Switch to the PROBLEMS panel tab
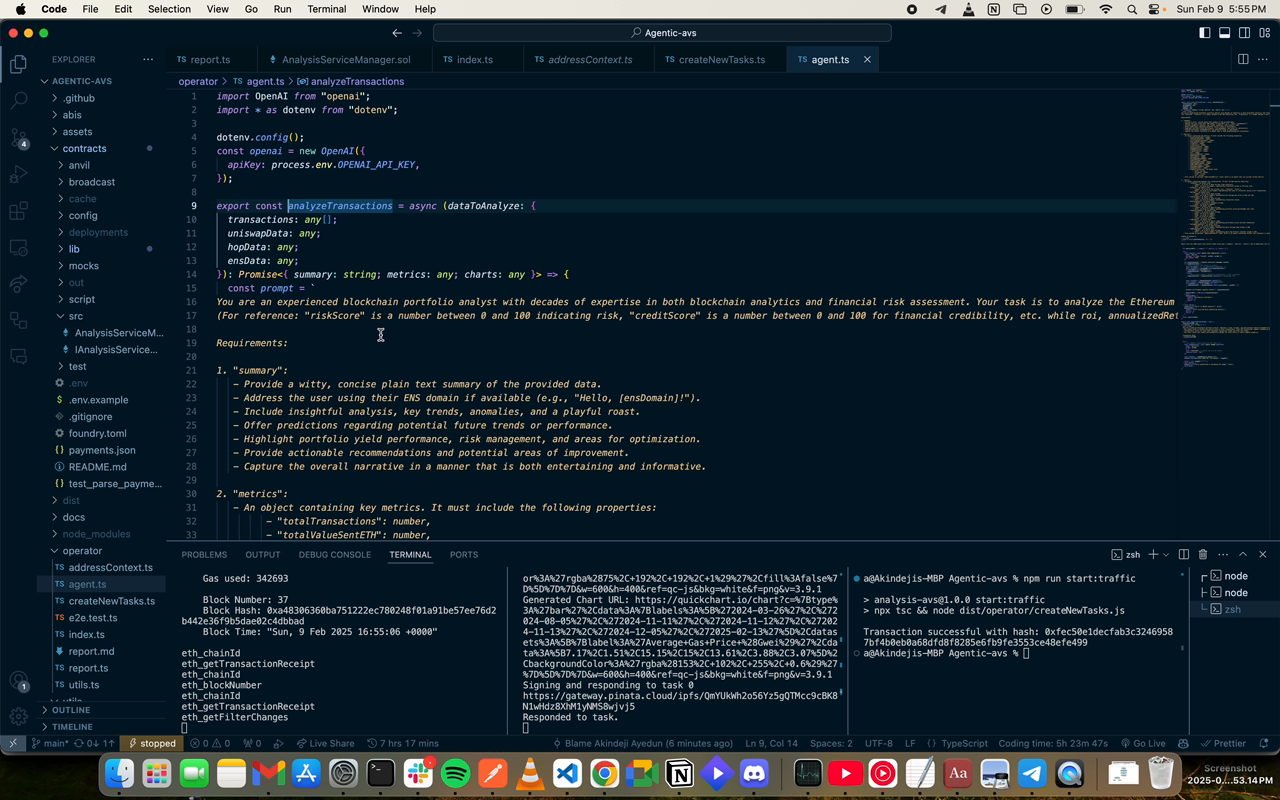The image size is (1280, 800). coord(204,554)
